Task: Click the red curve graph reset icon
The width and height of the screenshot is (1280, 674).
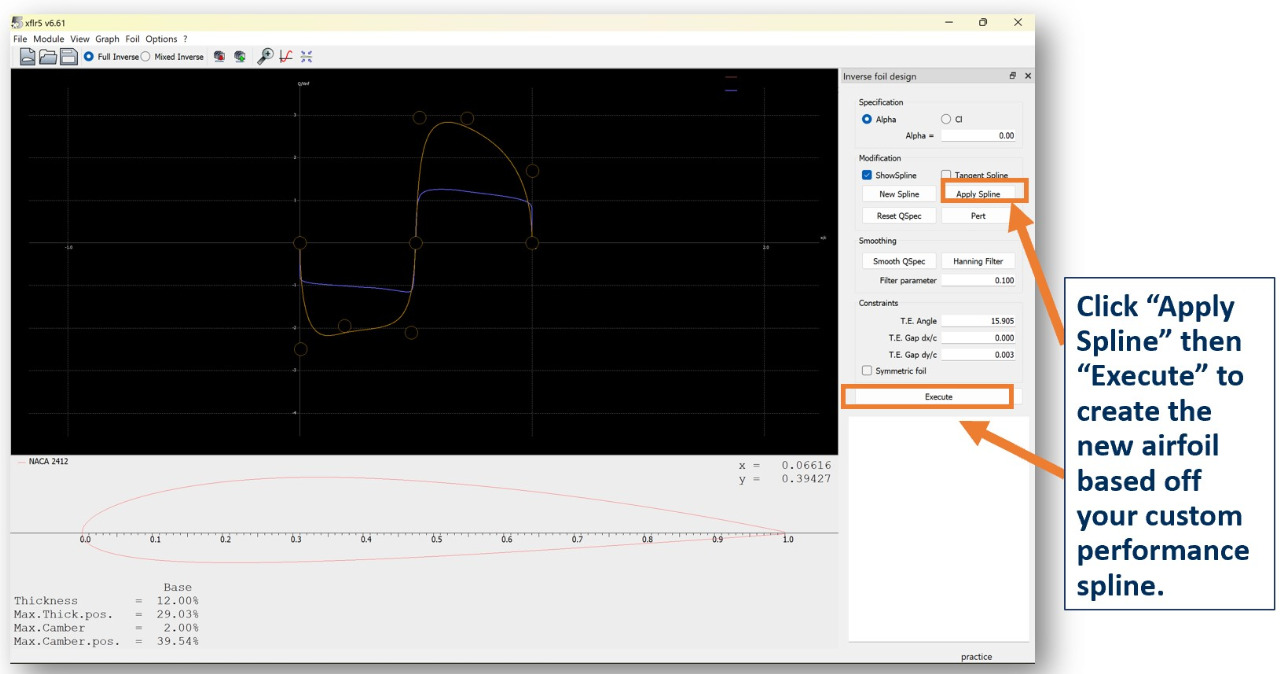Action: coord(286,57)
